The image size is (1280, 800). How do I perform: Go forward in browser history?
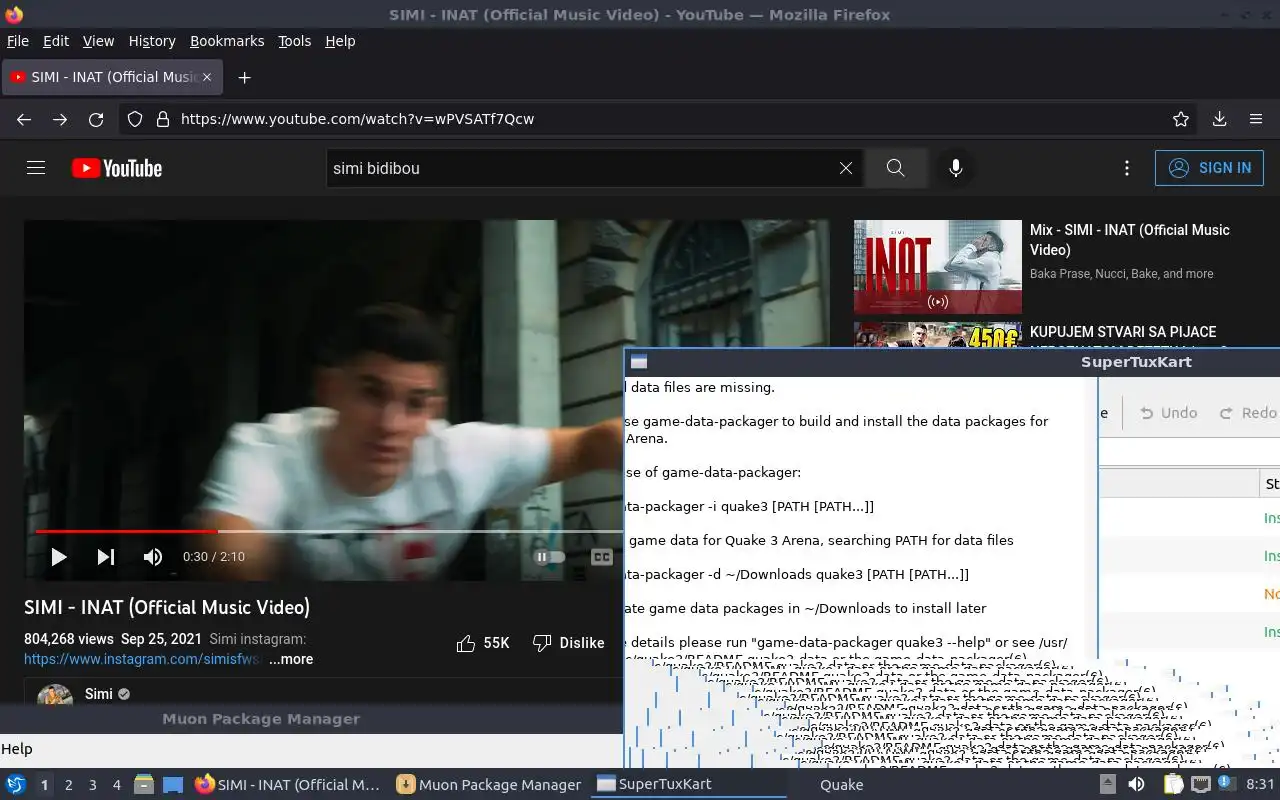tap(60, 119)
